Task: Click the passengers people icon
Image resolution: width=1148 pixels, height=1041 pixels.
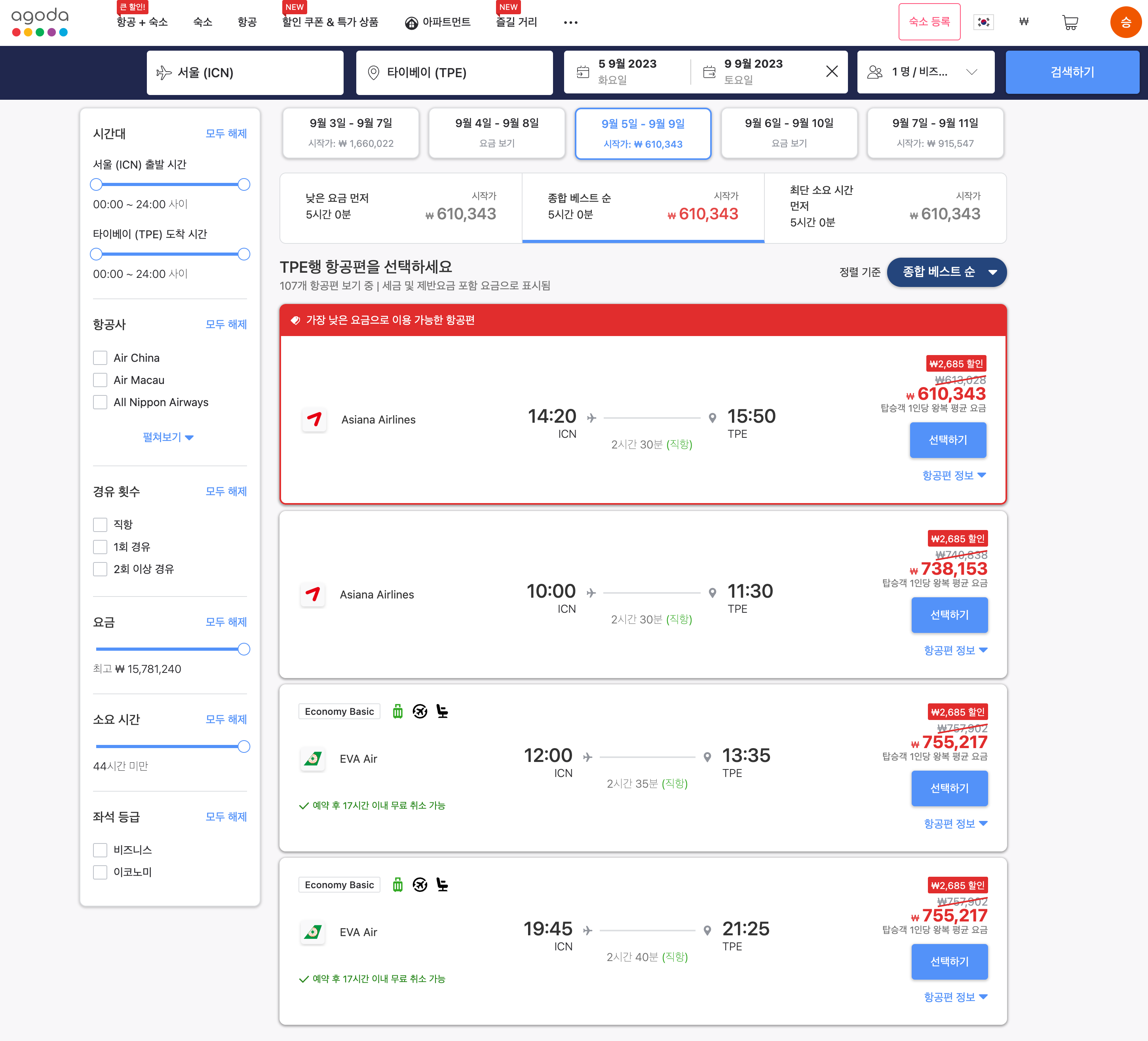Action: tap(875, 72)
